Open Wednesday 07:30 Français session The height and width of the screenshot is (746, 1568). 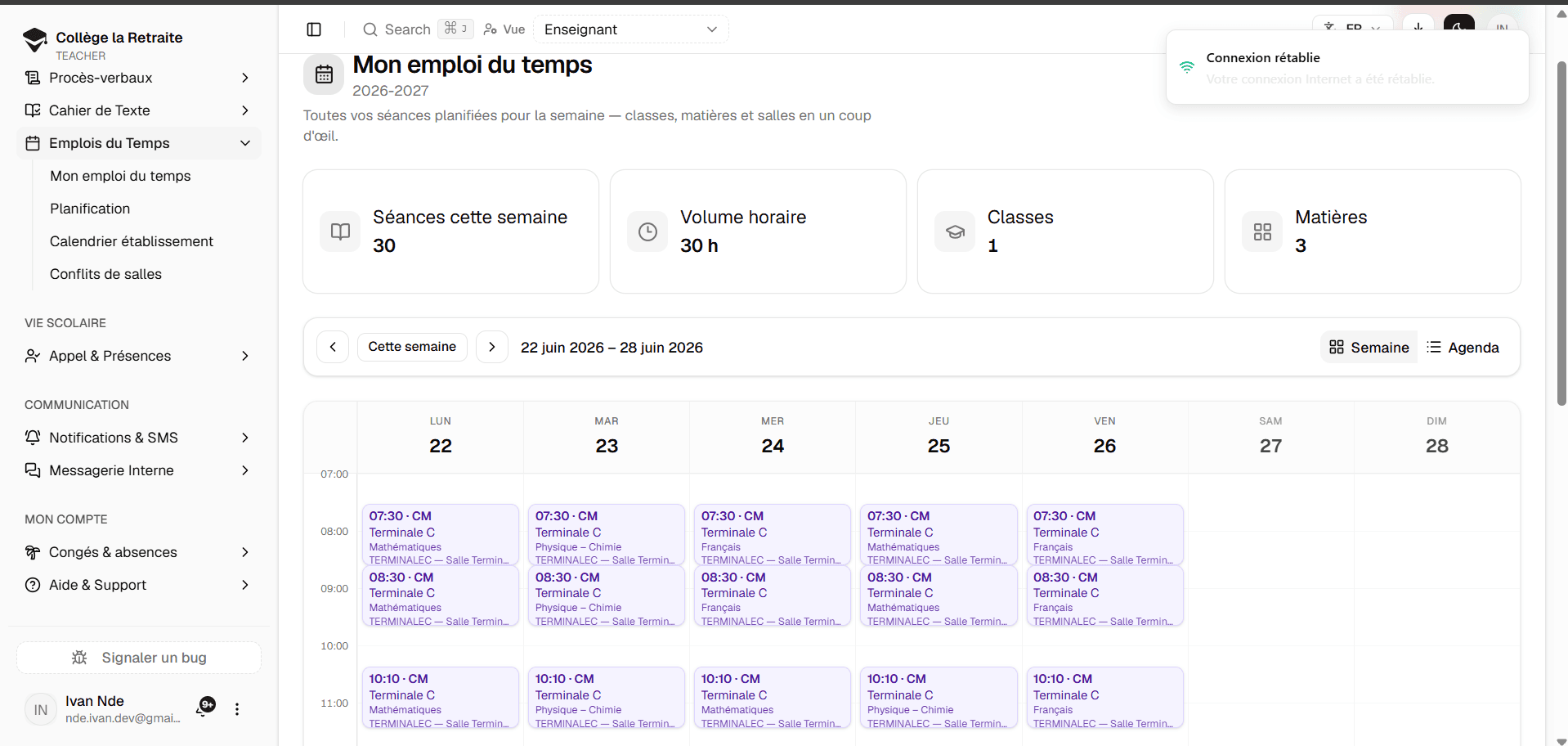click(x=773, y=535)
